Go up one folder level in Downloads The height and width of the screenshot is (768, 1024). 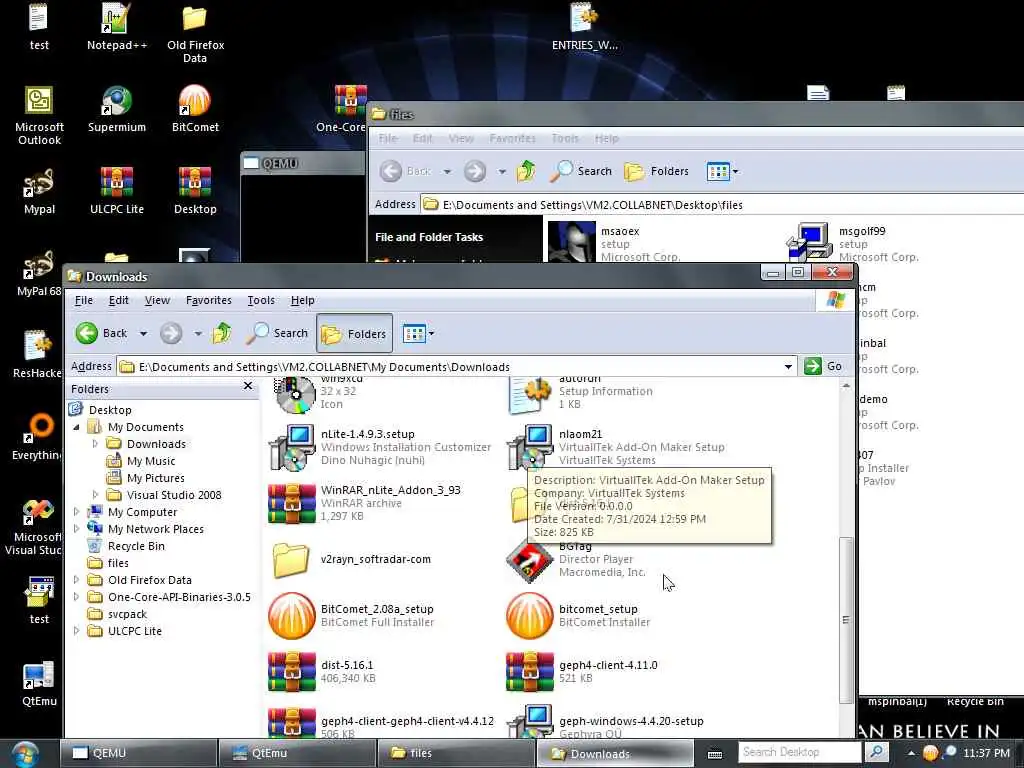click(221, 333)
